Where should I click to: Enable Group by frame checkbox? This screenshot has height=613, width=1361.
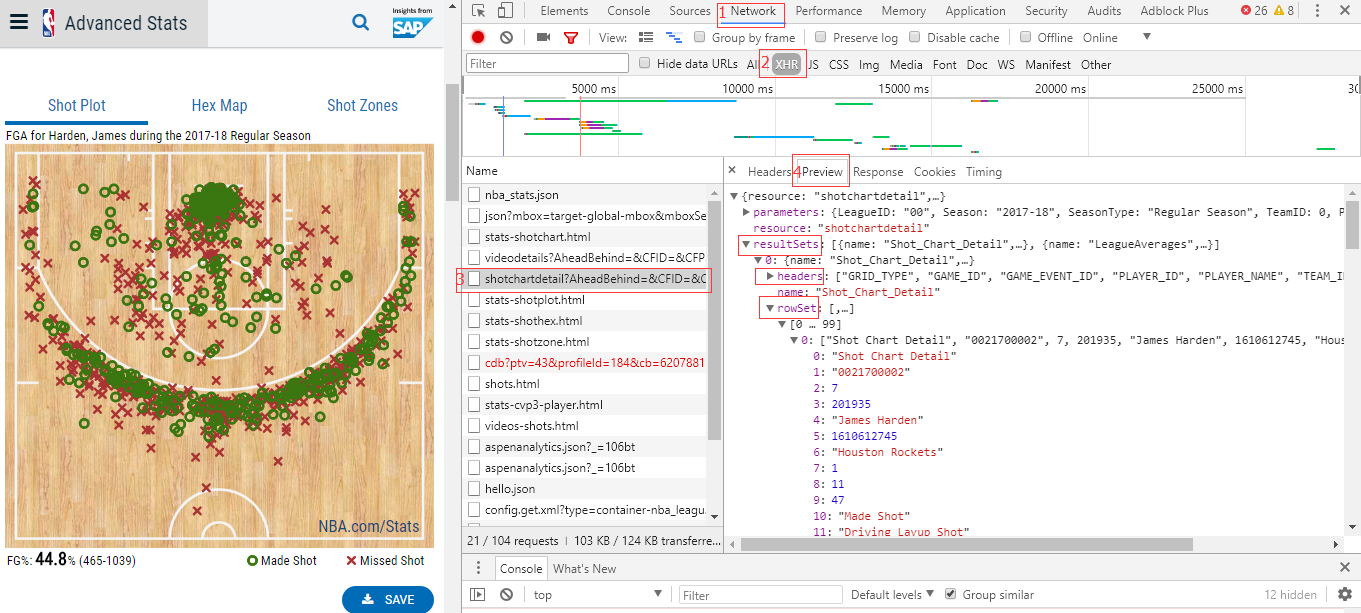point(700,38)
